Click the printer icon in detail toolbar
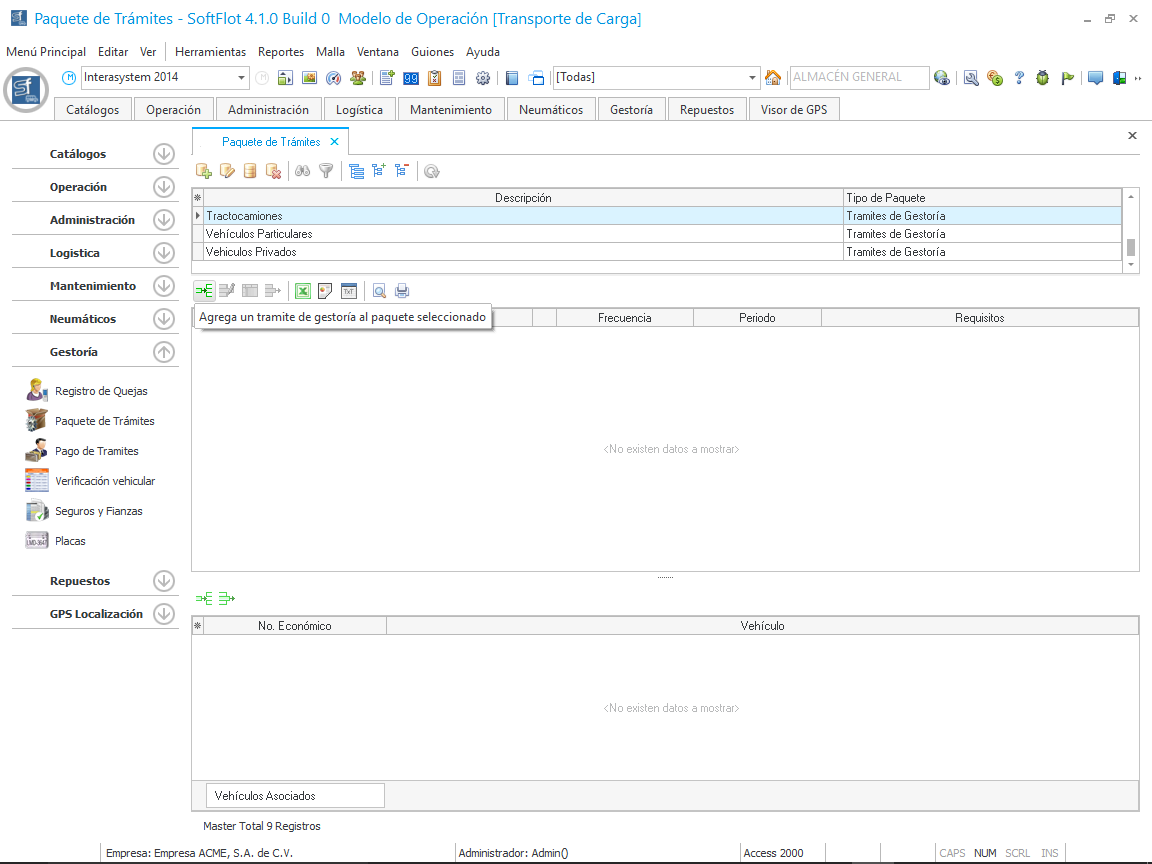 402,291
